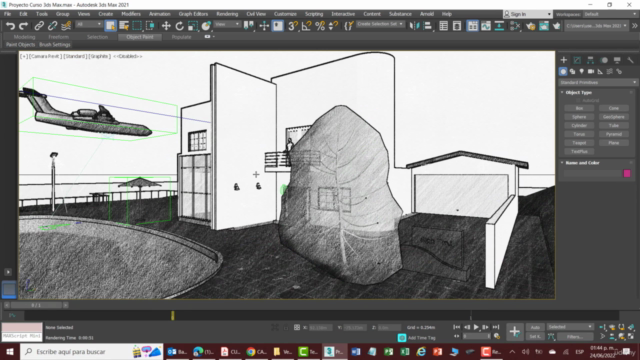640x360 pixels.
Task: Open the Graph Editors menu
Action: pos(193,14)
